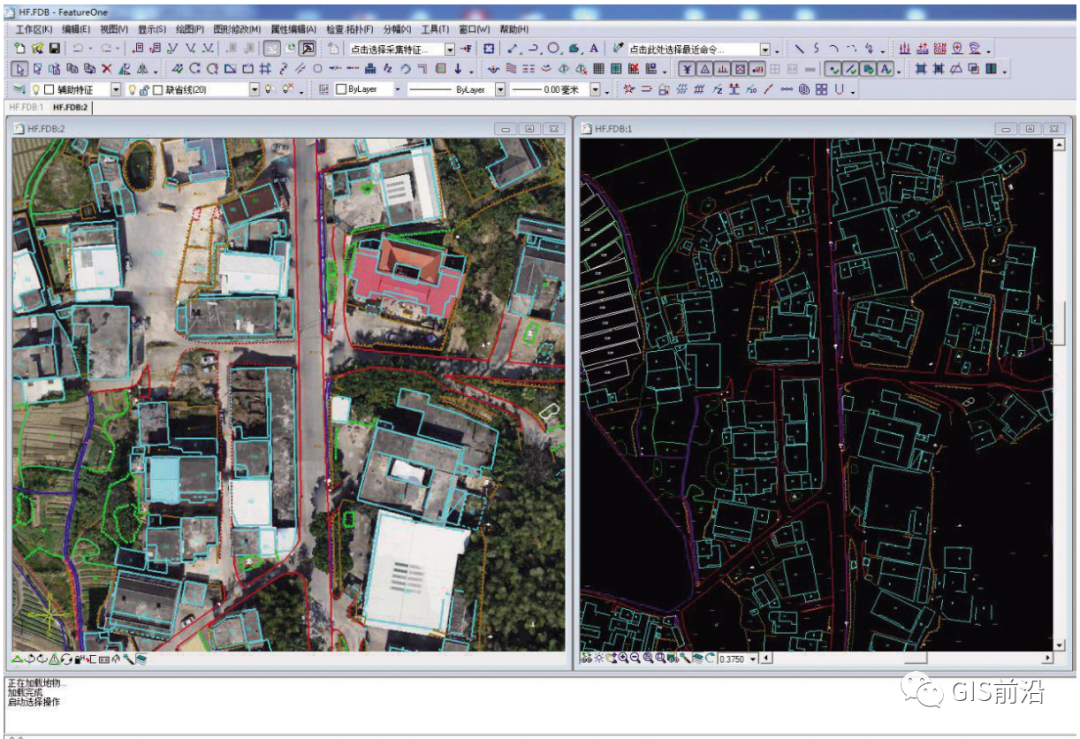Open the 绘图(P) menu
Image resolution: width=1080 pixels, height=739 pixels.
click(x=190, y=29)
